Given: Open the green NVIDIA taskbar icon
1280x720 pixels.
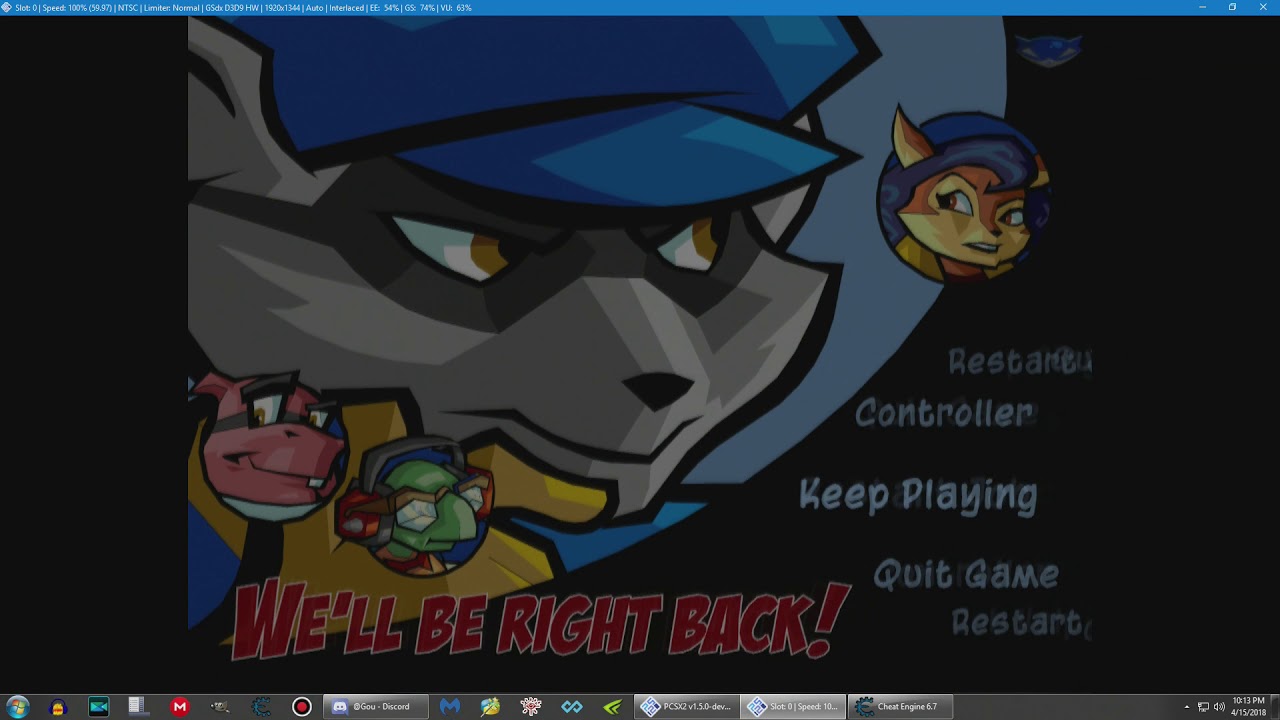Looking at the screenshot, I should click(x=612, y=707).
